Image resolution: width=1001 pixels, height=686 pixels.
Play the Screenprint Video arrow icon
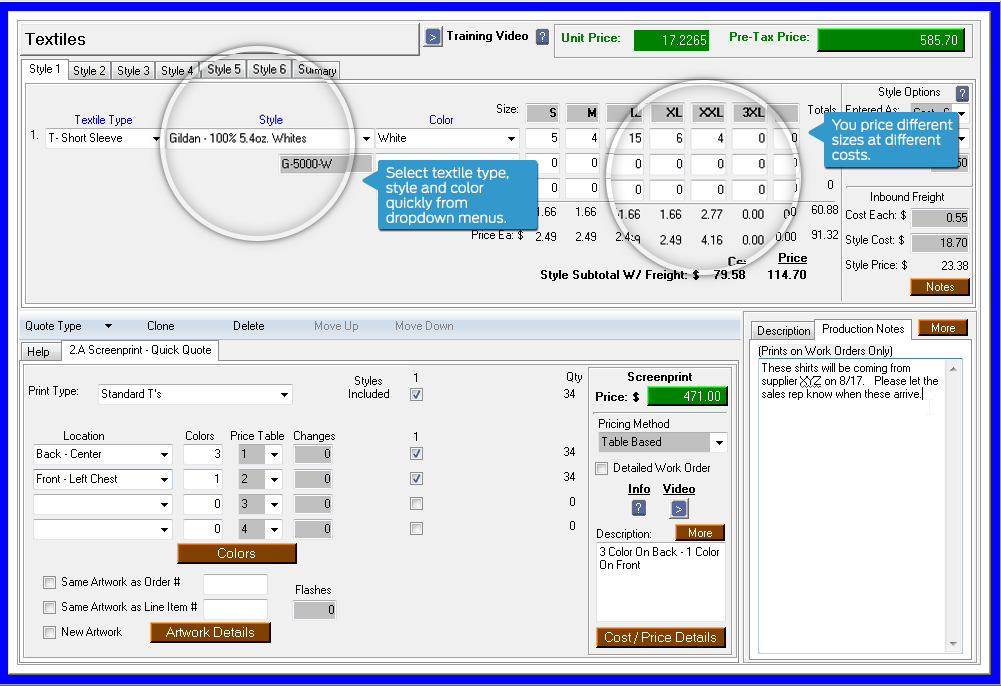coord(679,508)
